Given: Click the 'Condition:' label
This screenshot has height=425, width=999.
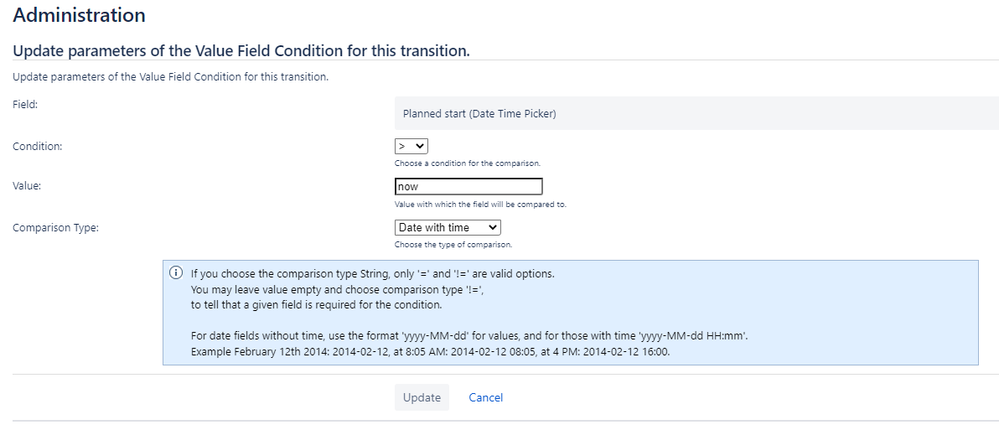Looking at the screenshot, I should click(38, 146).
